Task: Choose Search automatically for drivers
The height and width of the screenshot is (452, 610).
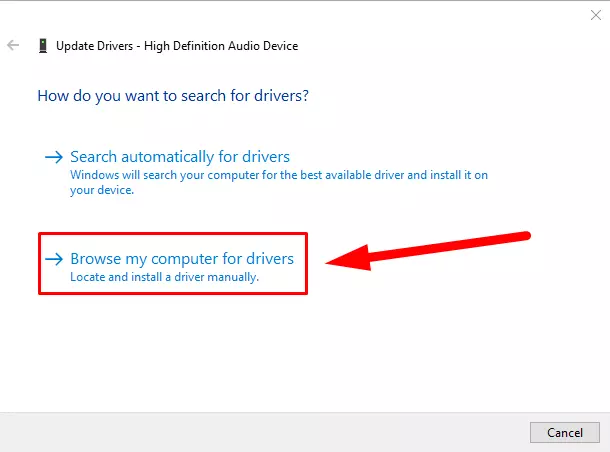Action: click(180, 157)
